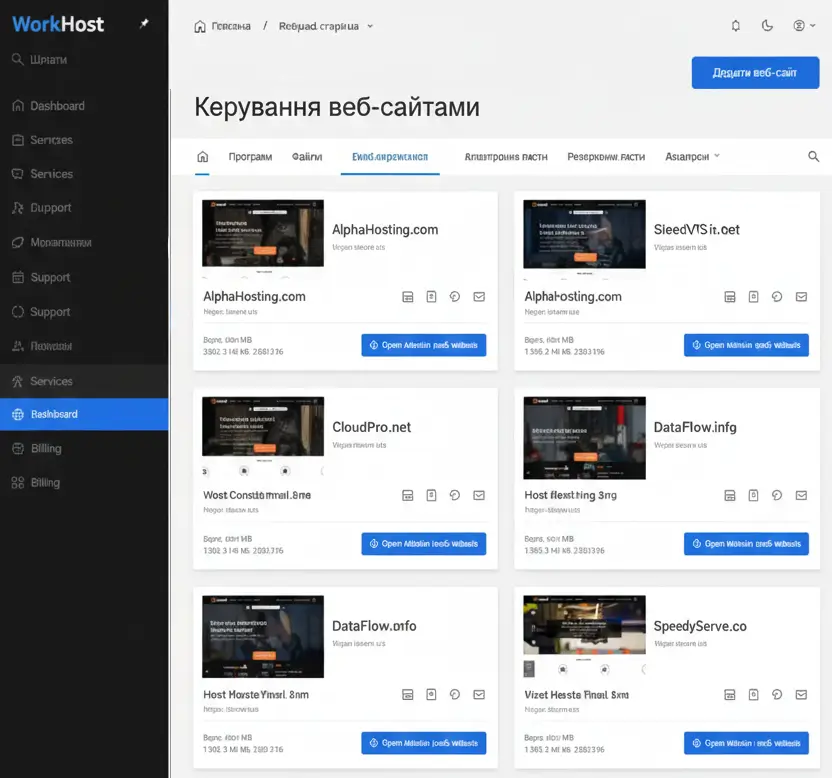Viewport: 832px width, 778px height.
Task: Click the blue add website button top right
Action: (755, 72)
